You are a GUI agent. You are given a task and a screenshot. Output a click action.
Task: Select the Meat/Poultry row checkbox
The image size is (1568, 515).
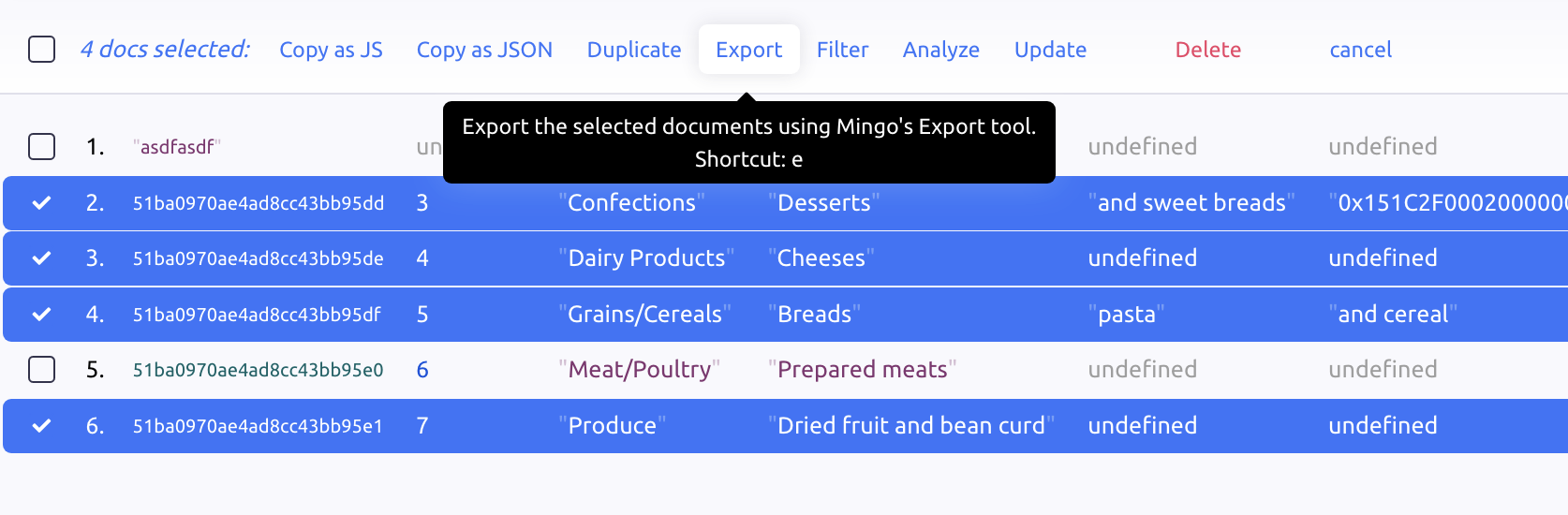tap(42, 370)
